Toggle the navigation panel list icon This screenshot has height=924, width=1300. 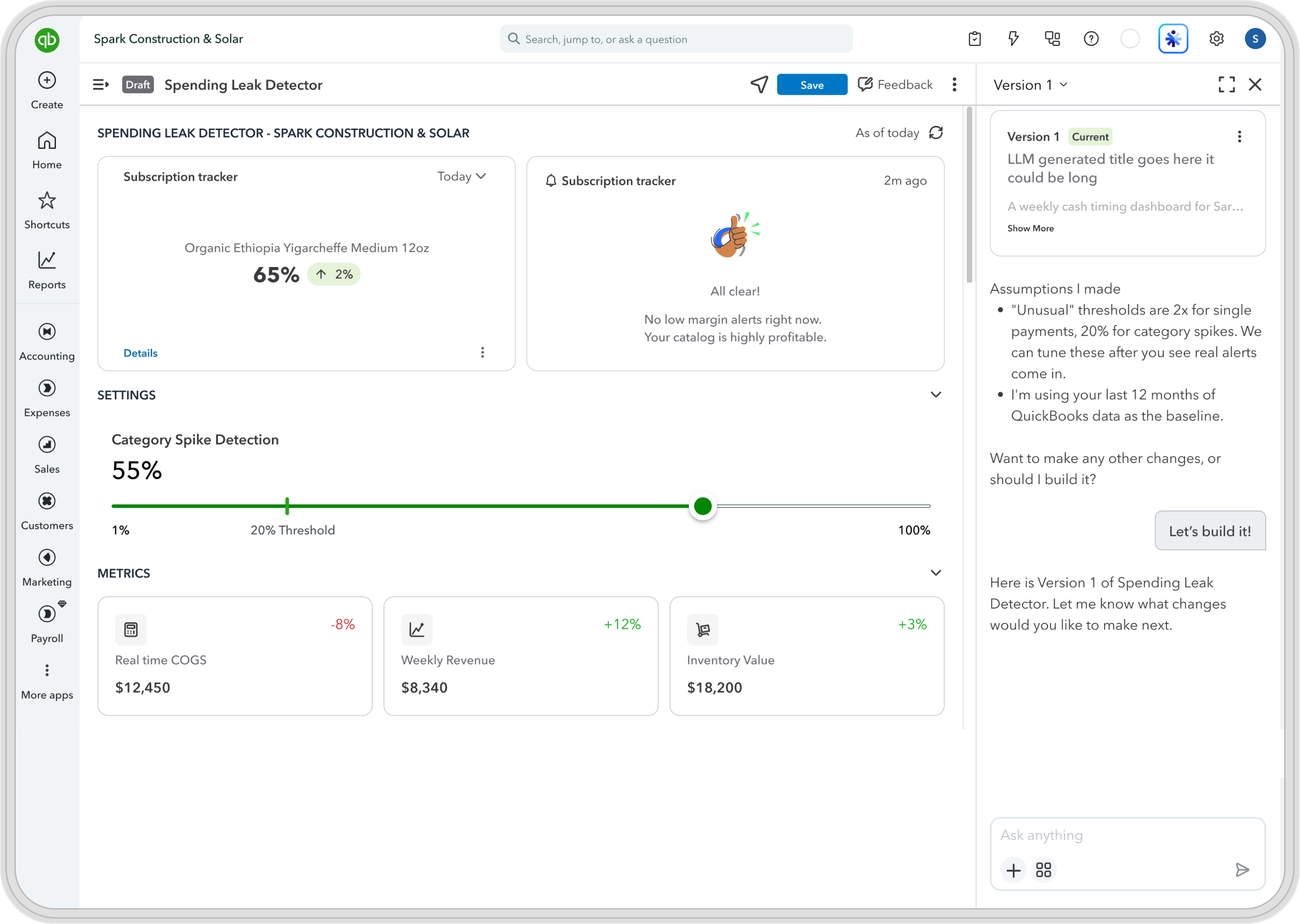click(x=101, y=85)
